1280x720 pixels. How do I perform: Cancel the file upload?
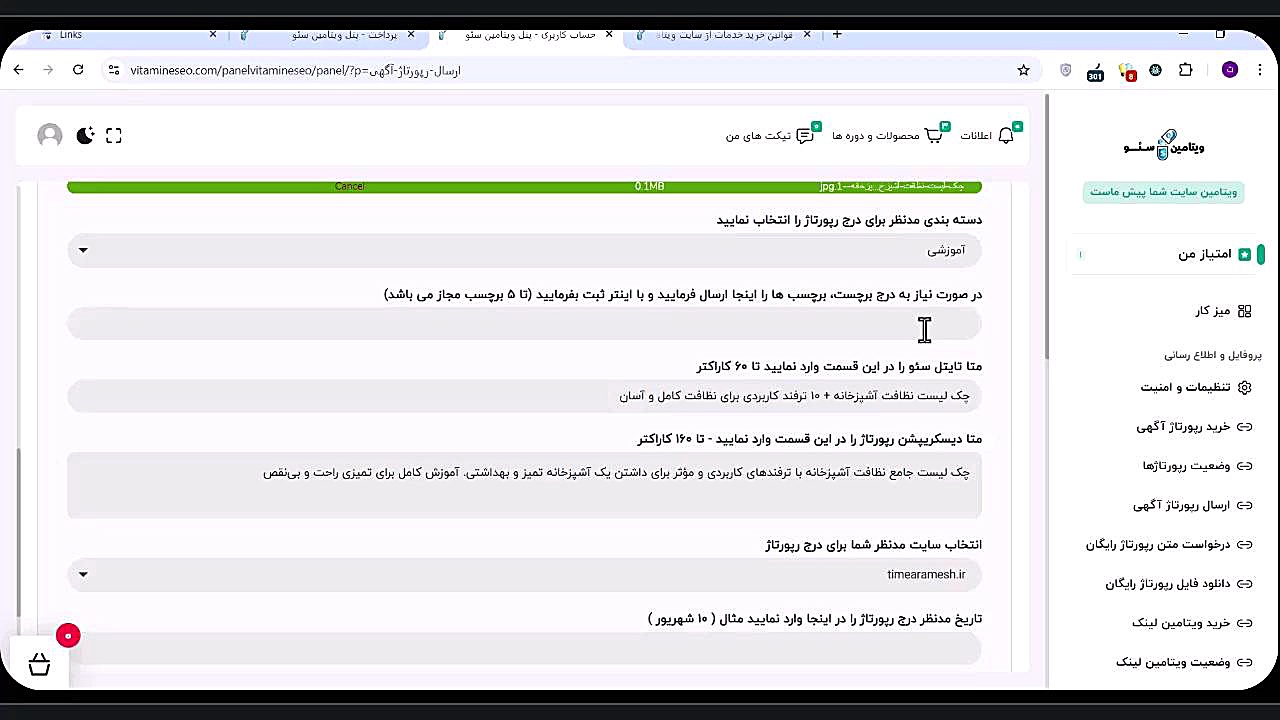click(x=349, y=187)
